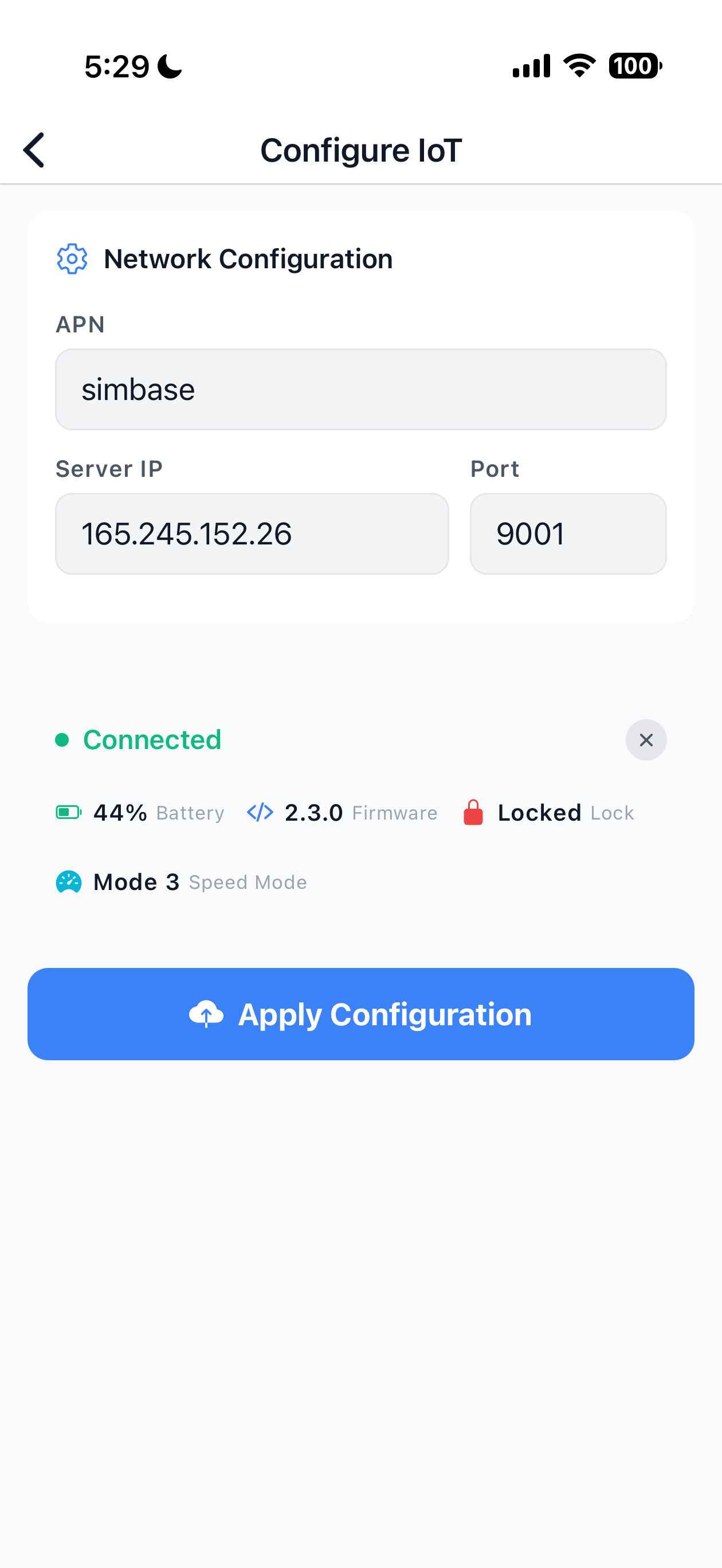Screen dimensions: 722x1568
Task: Click the Network Configuration gear icon
Action: click(x=72, y=259)
